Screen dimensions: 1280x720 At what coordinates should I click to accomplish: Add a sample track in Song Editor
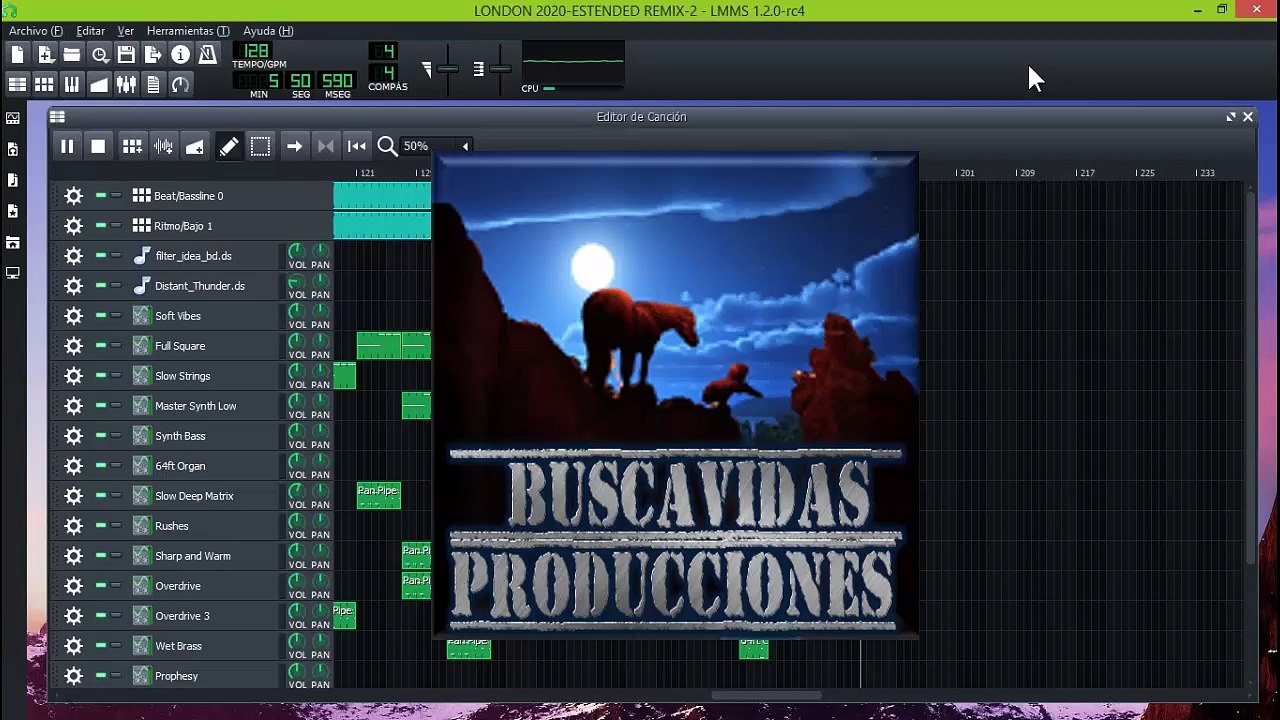163,146
